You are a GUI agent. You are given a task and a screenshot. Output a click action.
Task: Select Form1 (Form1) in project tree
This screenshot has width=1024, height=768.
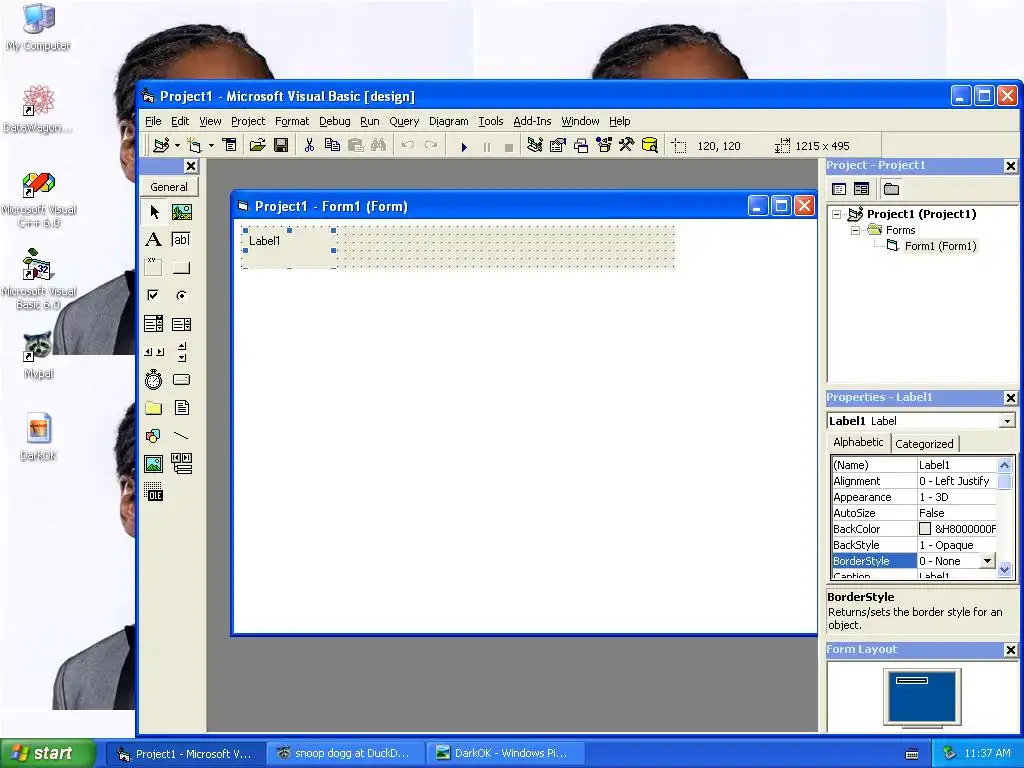point(940,246)
